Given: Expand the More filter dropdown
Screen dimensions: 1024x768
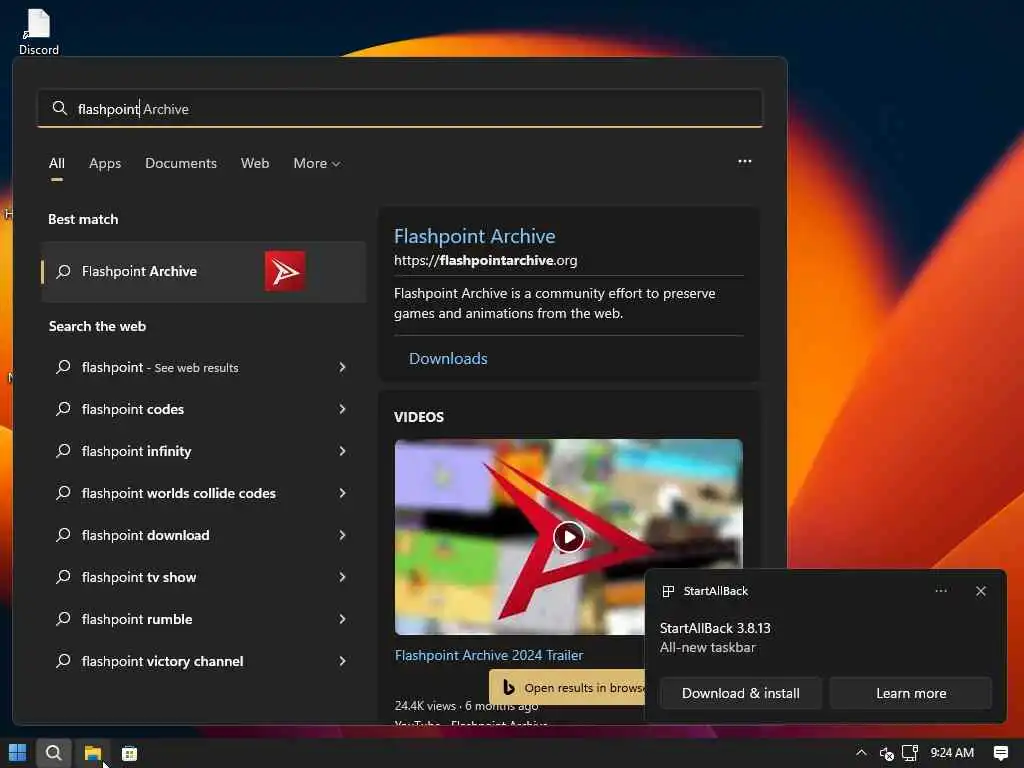Looking at the screenshot, I should [x=317, y=163].
